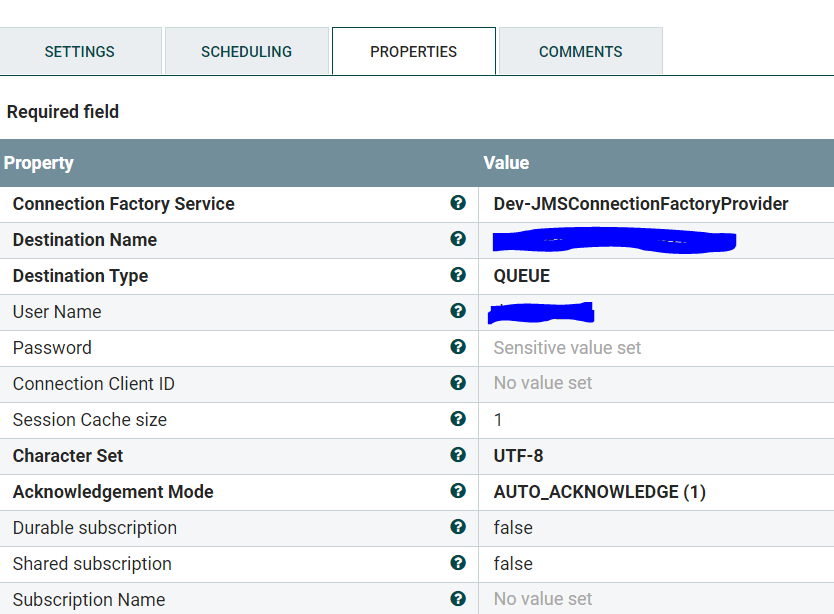Click help icon for Acknowledgement Mode
The width and height of the screenshot is (834, 614).
(x=458, y=491)
